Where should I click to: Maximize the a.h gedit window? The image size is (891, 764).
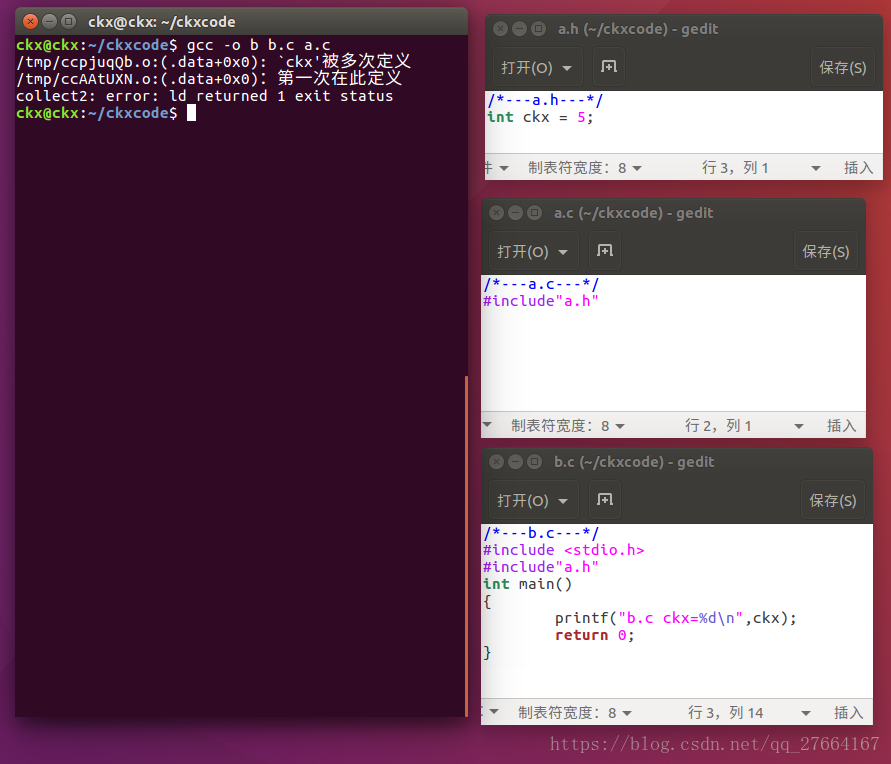(x=538, y=28)
